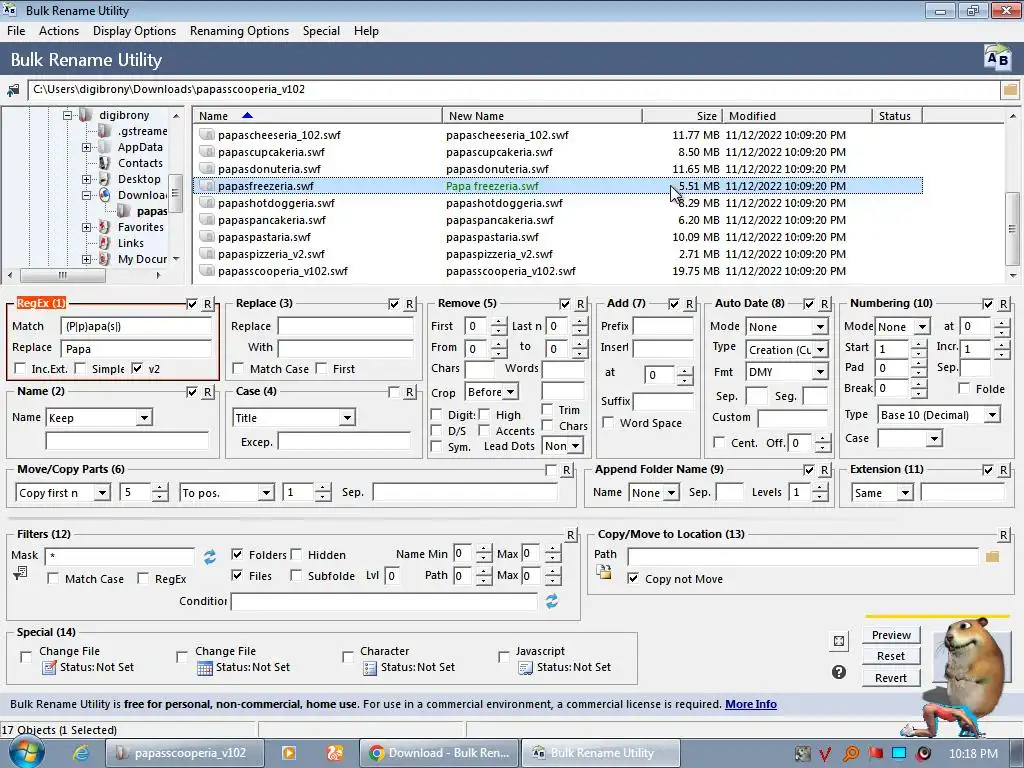Uncheck Copy not Move checkbox
Screen dimensions: 1024x768
pos(633,579)
